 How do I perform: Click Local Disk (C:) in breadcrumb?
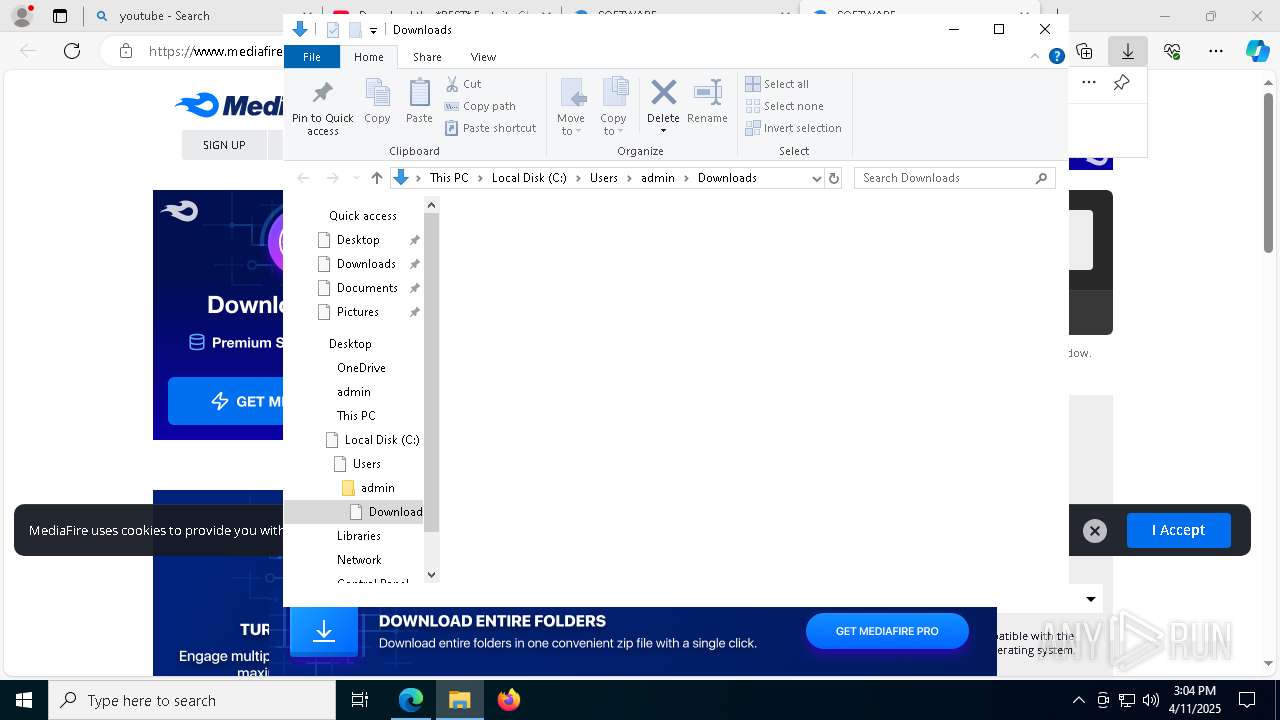pos(529,178)
